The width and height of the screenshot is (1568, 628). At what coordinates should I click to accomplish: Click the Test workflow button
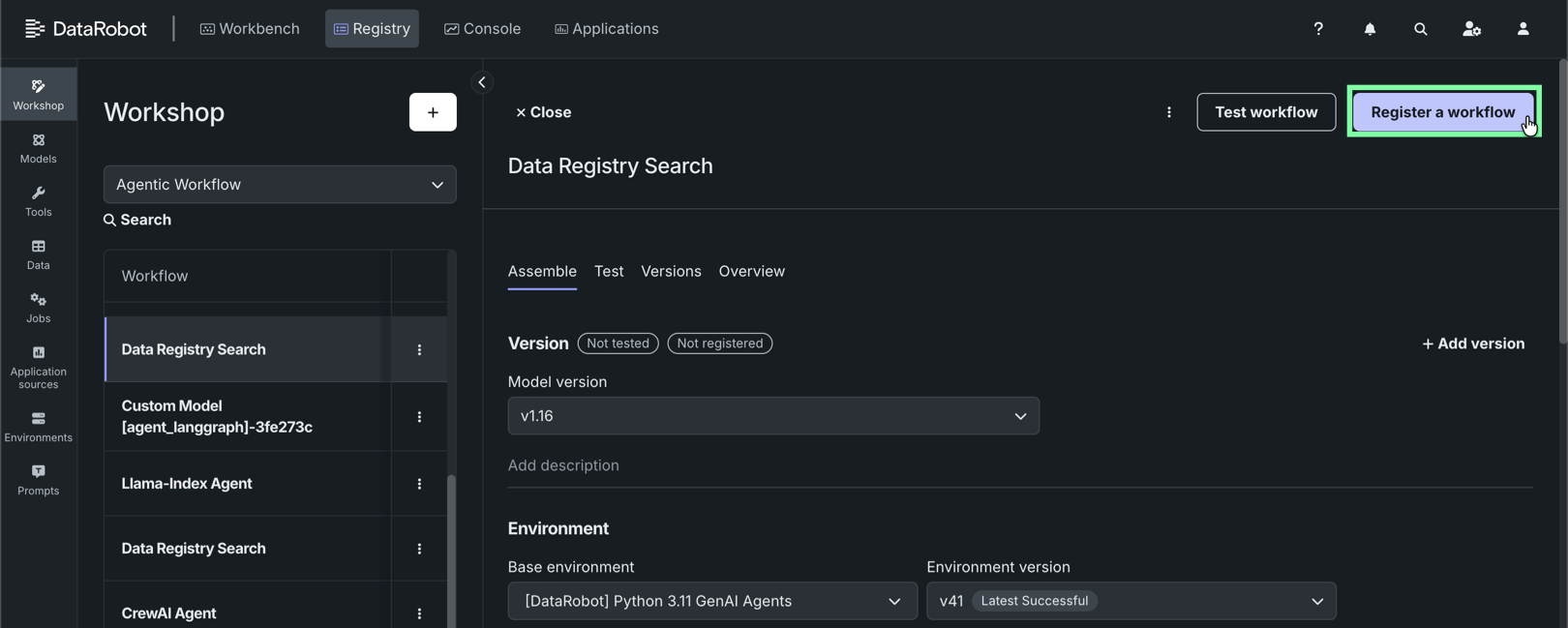(1266, 112)
